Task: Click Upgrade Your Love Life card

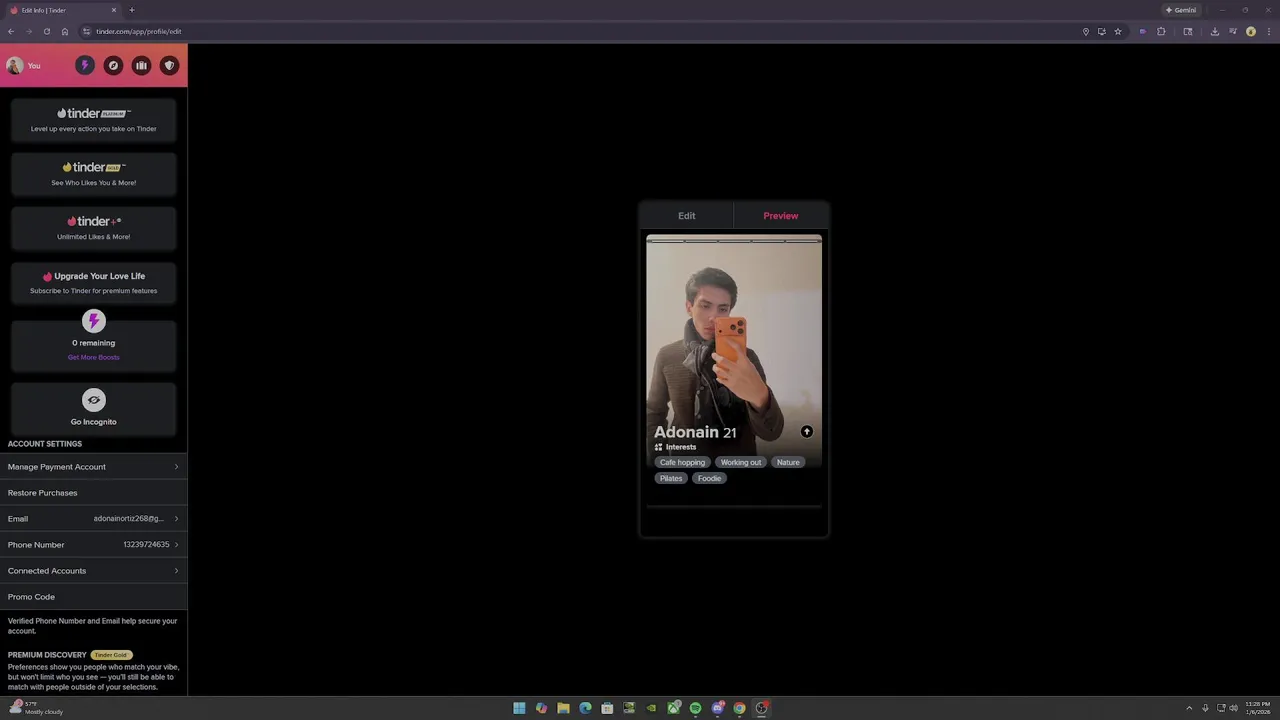Action: [93, 282]
